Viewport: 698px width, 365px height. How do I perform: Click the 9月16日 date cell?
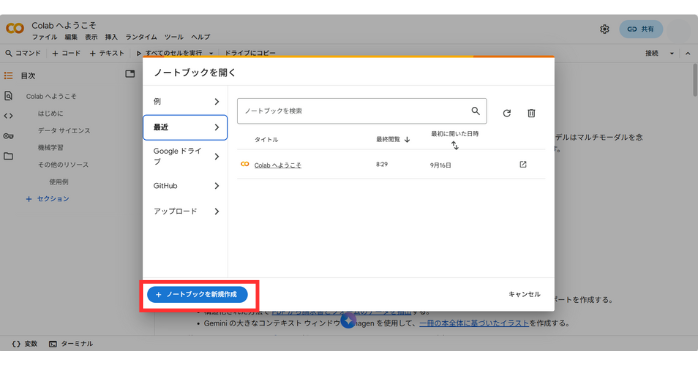click(440, 165)
